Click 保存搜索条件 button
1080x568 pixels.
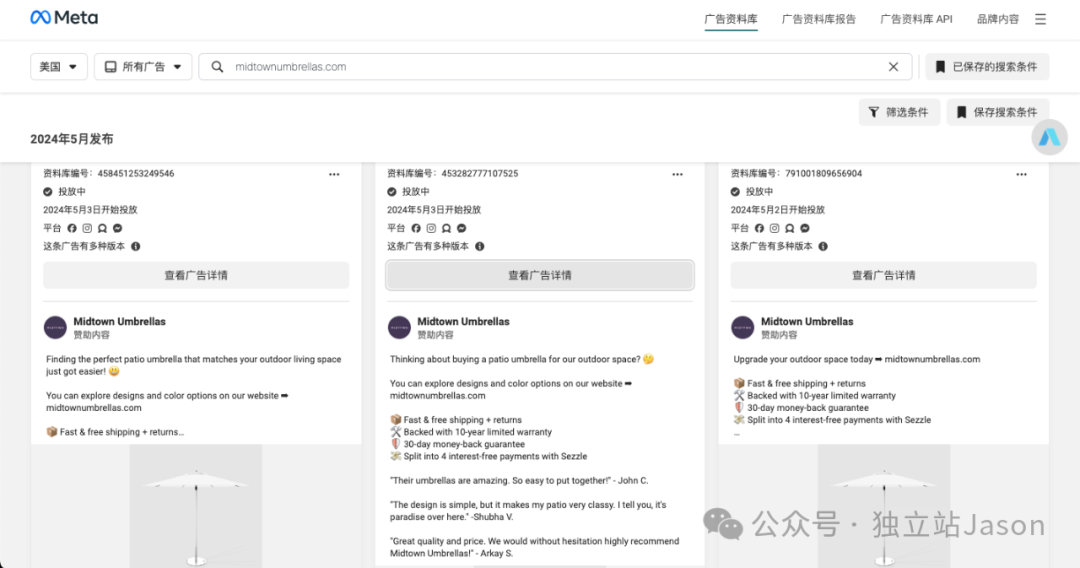[997, 112]
